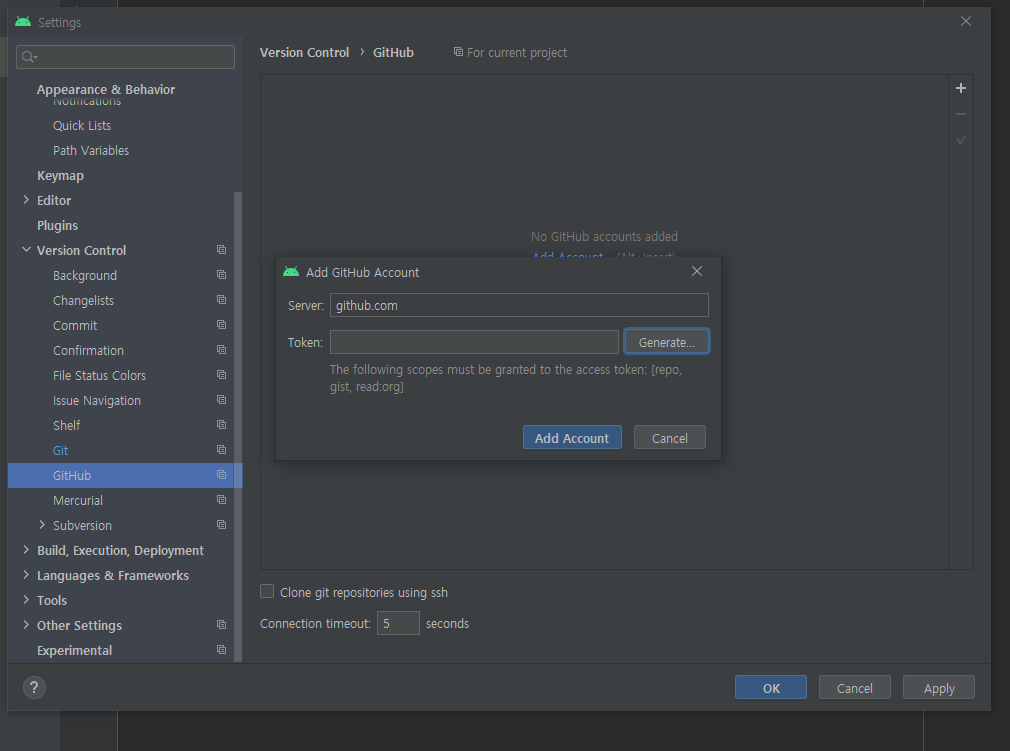Viewport: 1010px width, 751px height.
Task: Click the plus icon to add account
Action: pyautogui.click(x=960, y=88)
